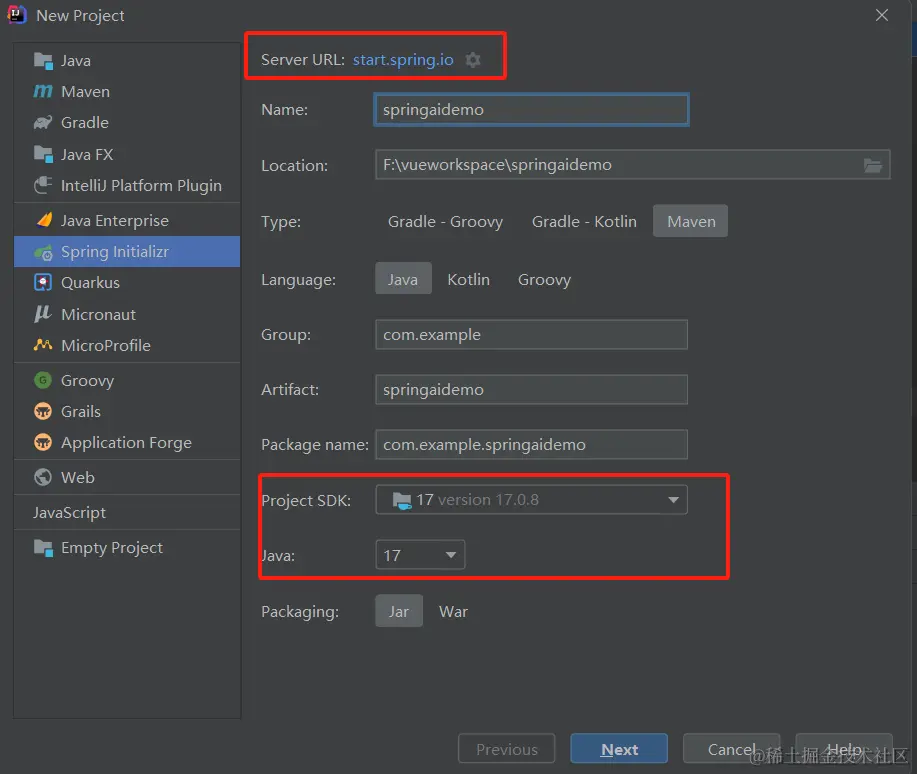This screenshot has width=917, height=774.
Task: Choose Kotlin as the language
Action: tap(468, 280)
